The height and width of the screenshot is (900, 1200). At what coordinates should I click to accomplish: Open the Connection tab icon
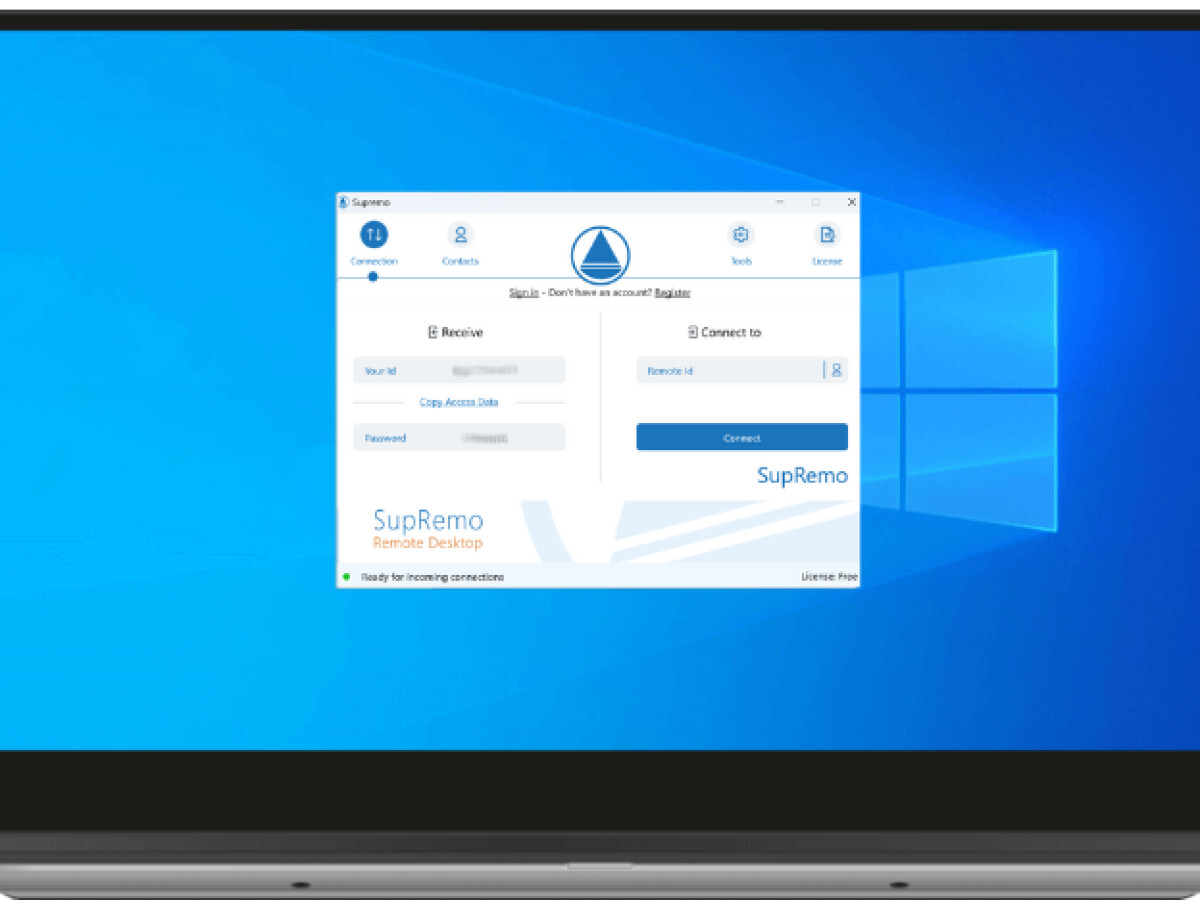(374, 236)
